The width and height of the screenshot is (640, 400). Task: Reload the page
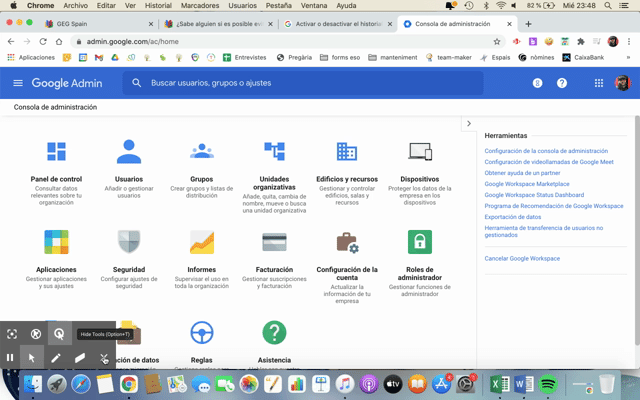click(x=43, y=42)
